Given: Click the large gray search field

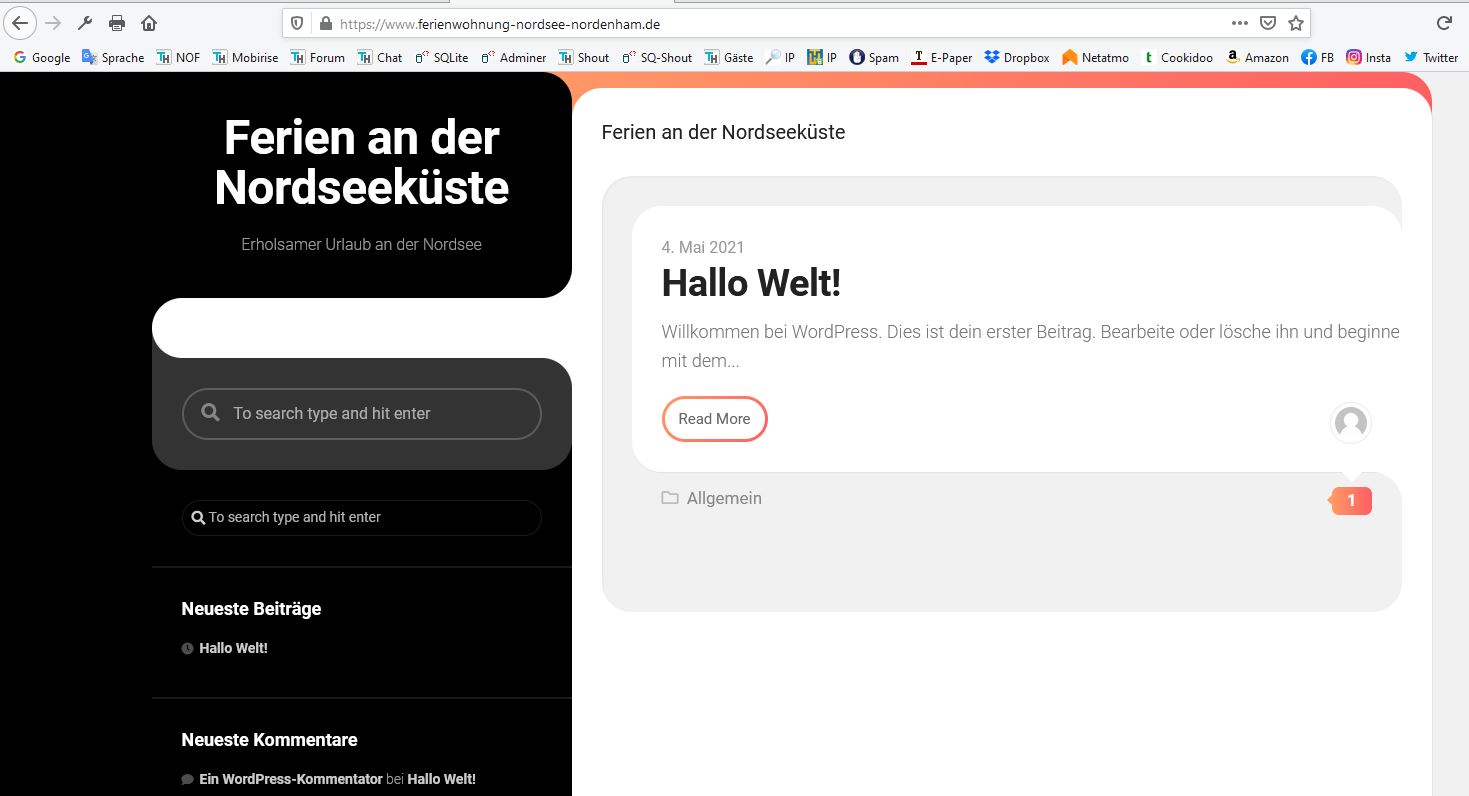Looking at the screenshot, I should coord(361,414).
